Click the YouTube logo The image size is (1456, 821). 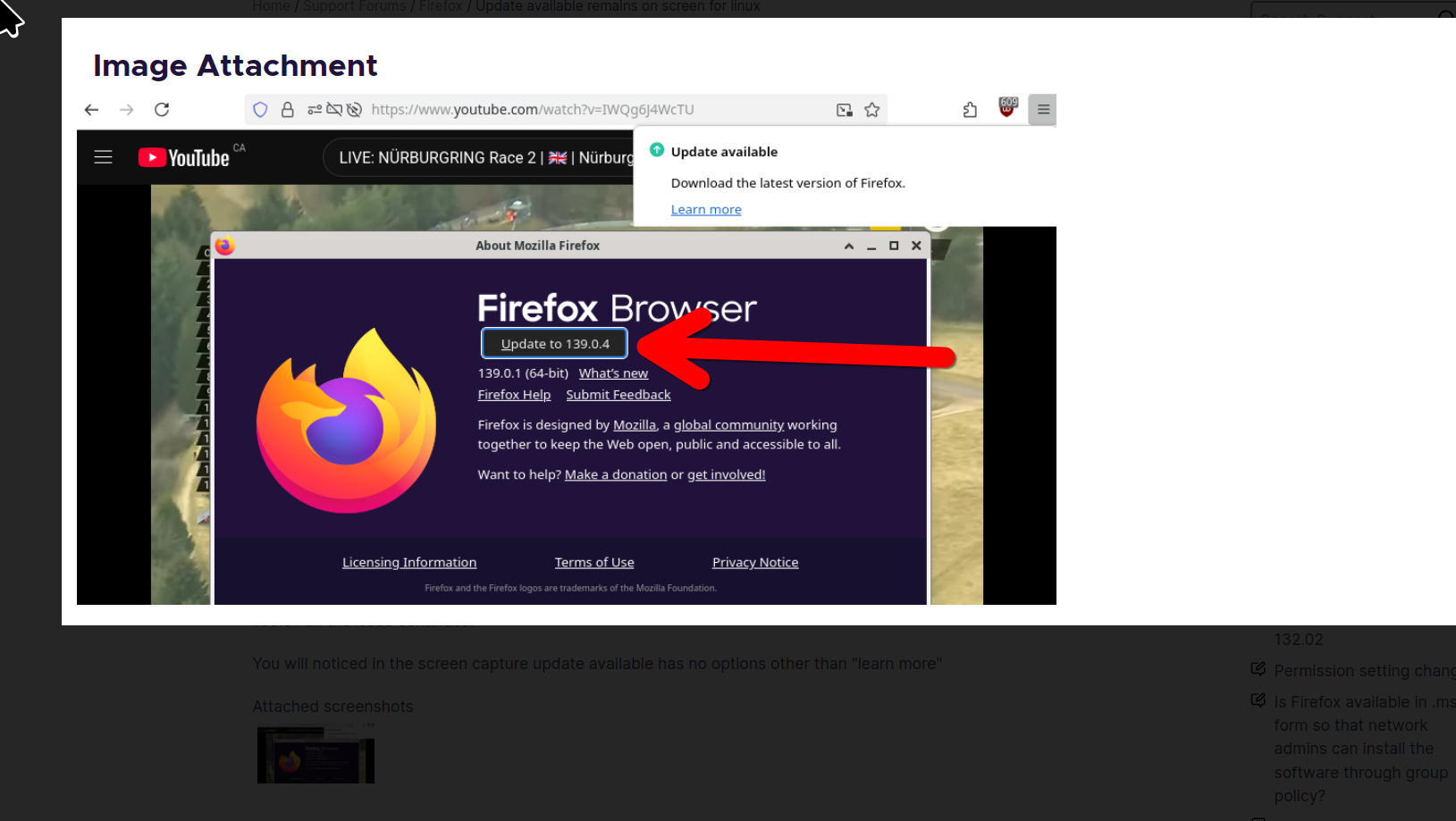[x=184, y=158]
